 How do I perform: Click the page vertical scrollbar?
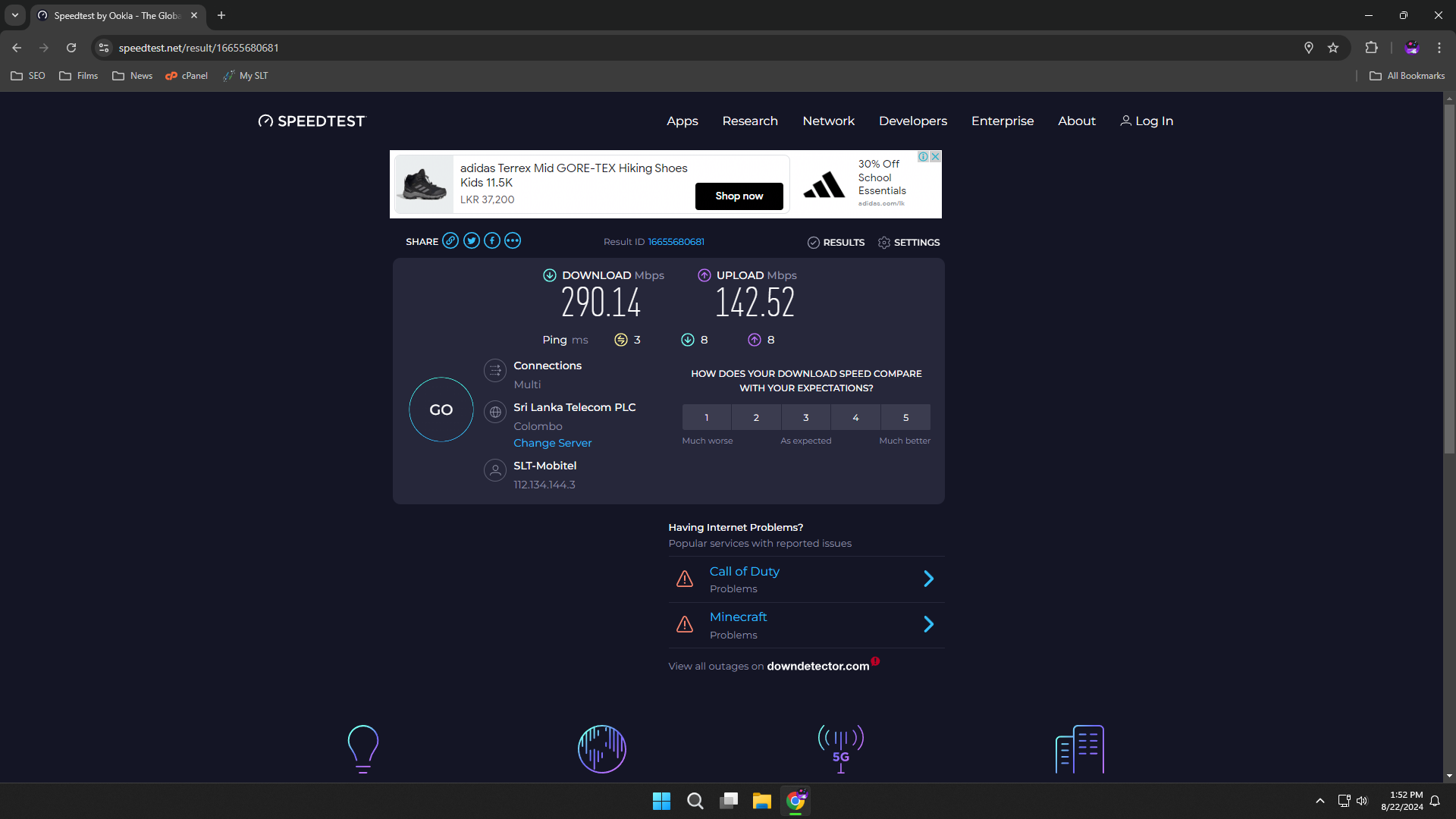pos(1449,279)
